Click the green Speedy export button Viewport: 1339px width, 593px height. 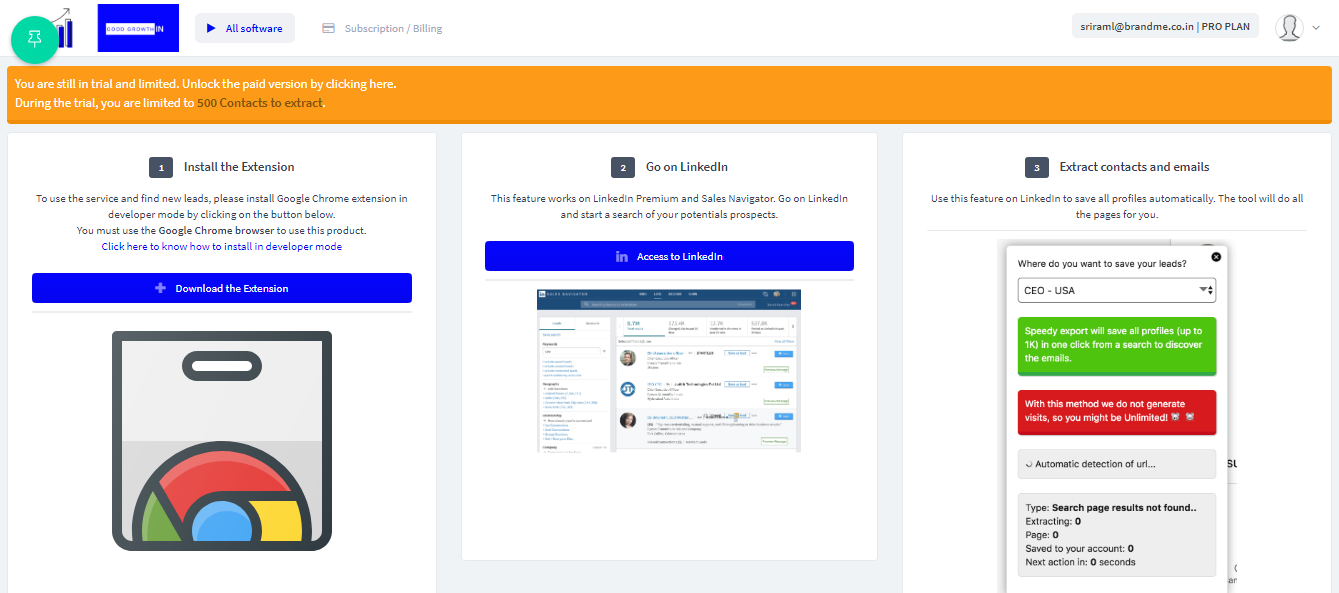[x=1117, y=345]
